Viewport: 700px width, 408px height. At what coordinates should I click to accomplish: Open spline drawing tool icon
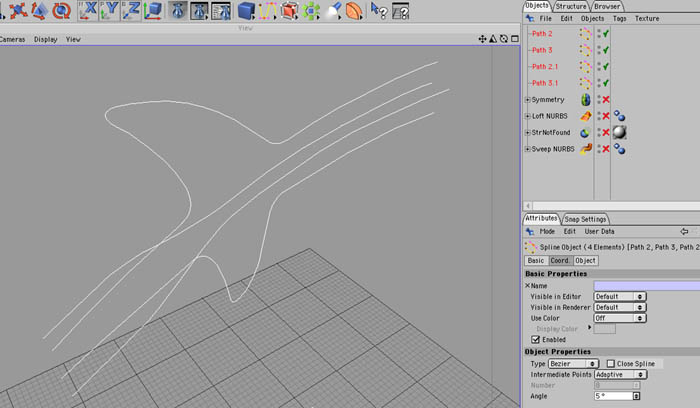[267, 11]
